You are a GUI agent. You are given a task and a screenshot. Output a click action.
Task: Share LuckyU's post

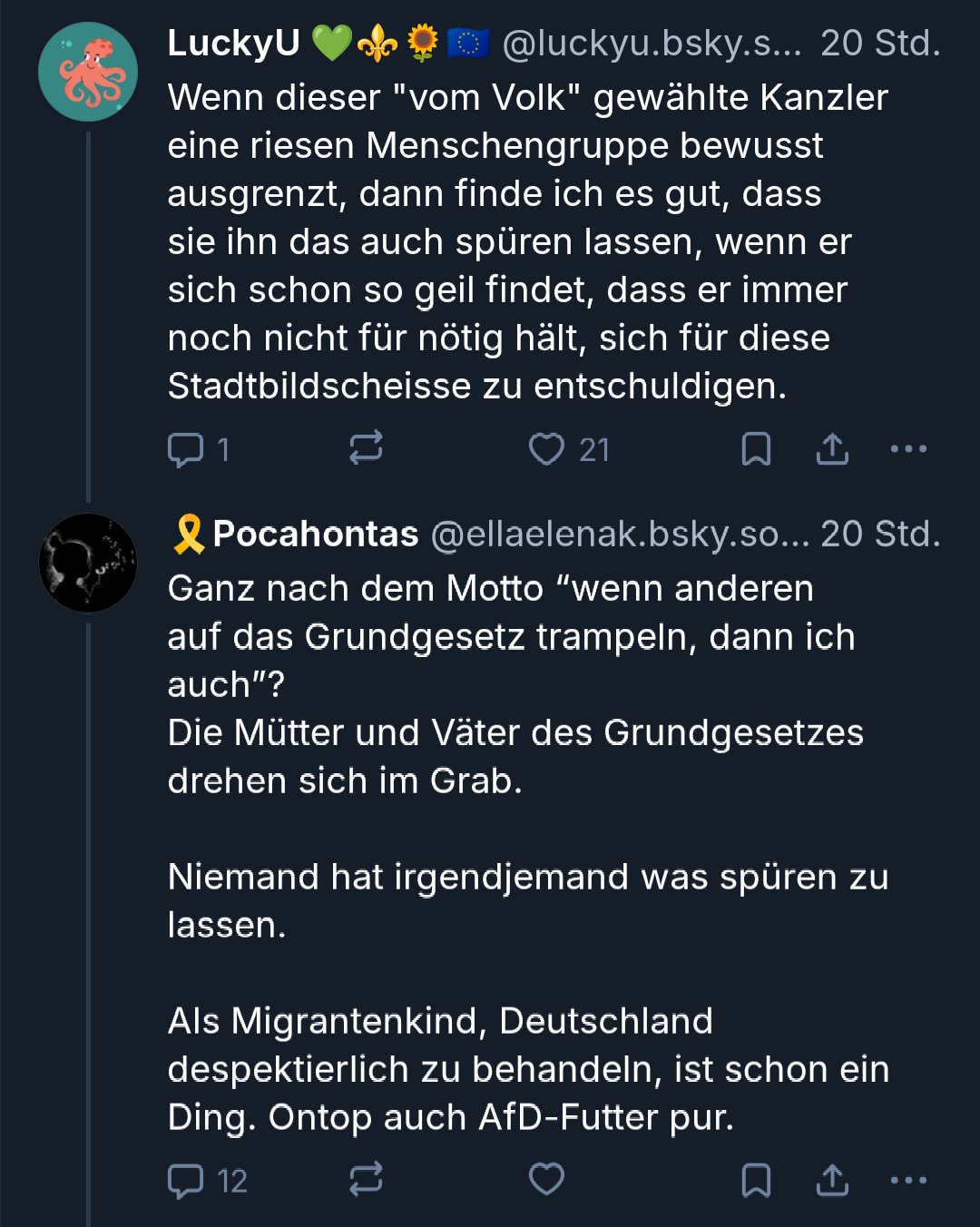832,448
